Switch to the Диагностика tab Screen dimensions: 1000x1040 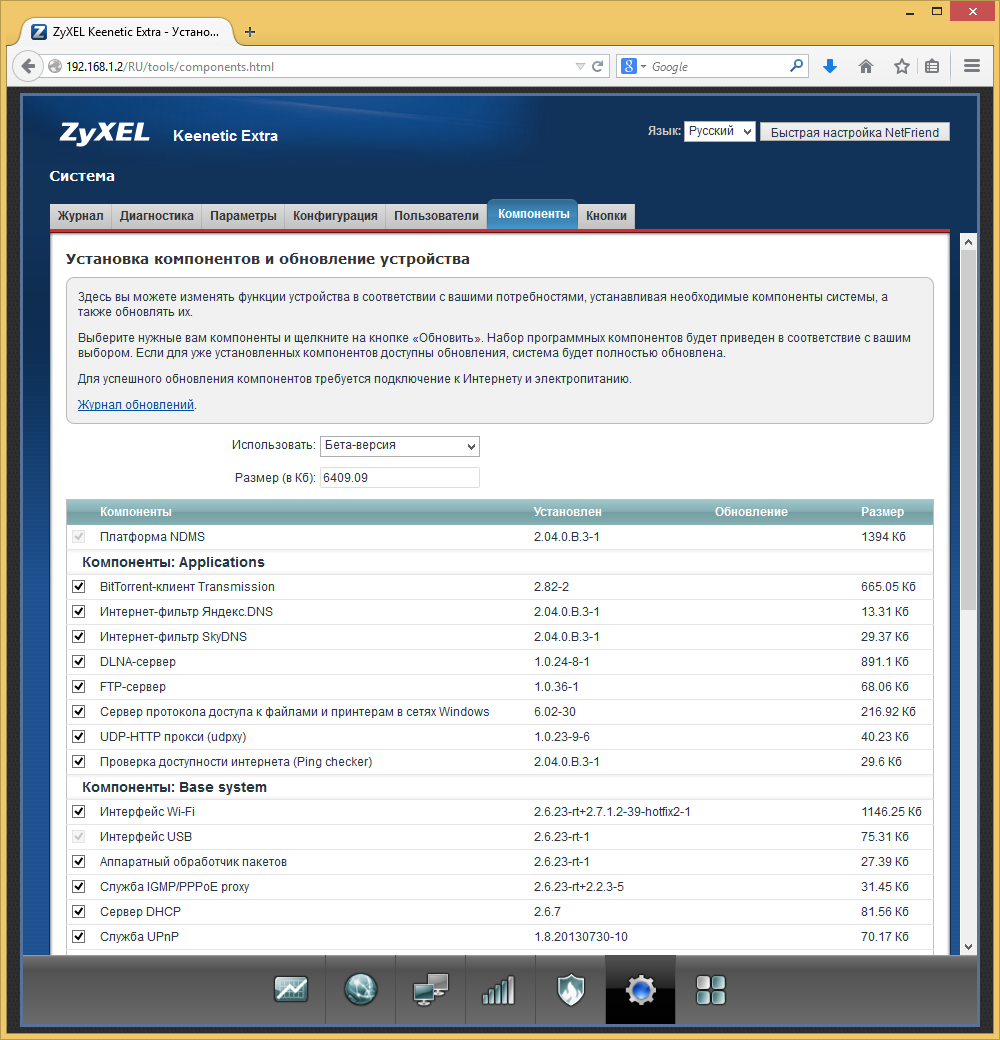[156, 216]
